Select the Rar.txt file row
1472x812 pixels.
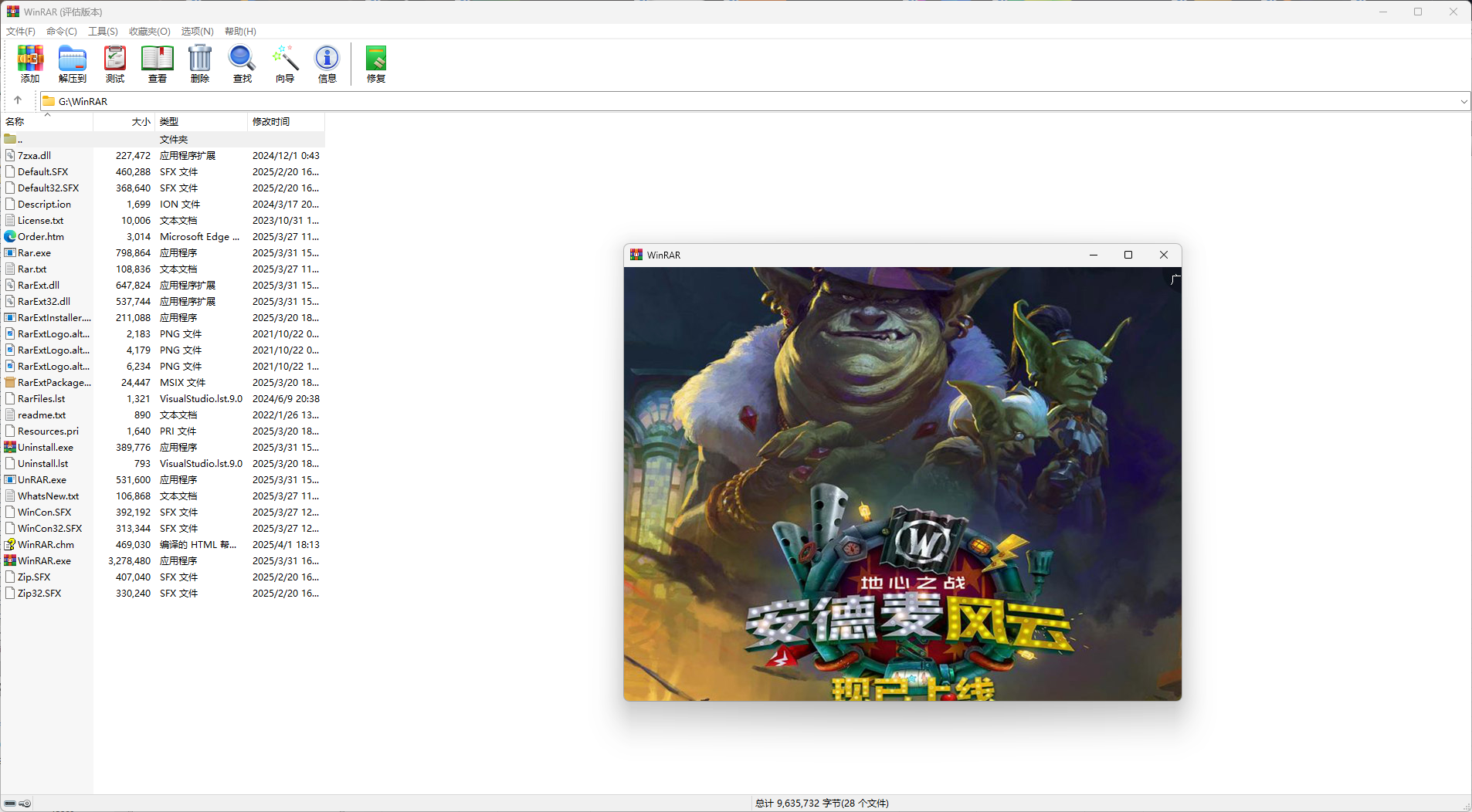pyautogui.click(x=162, y=269)
